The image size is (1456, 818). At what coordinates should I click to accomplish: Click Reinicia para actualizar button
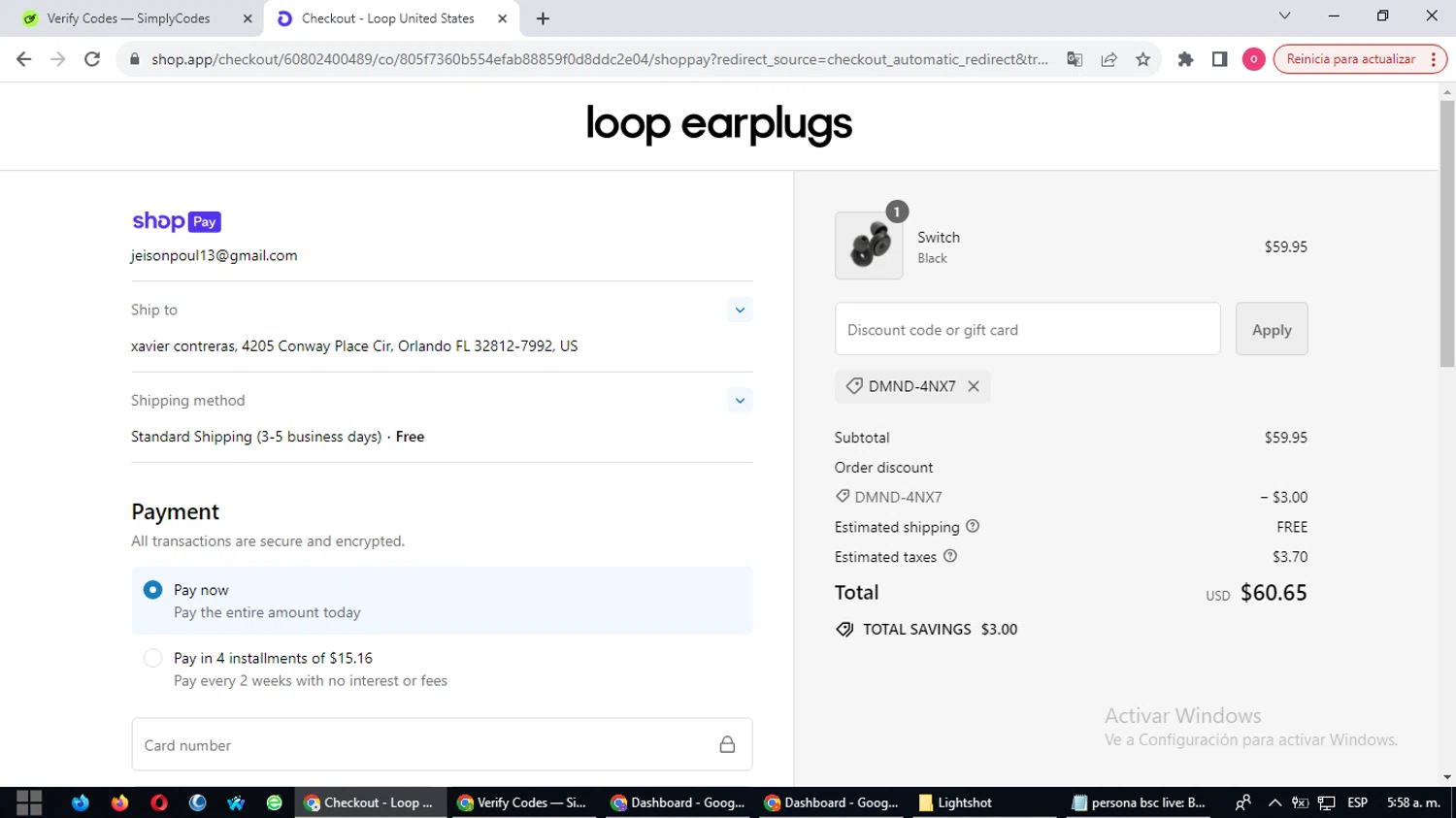[x=1350, y=59]
